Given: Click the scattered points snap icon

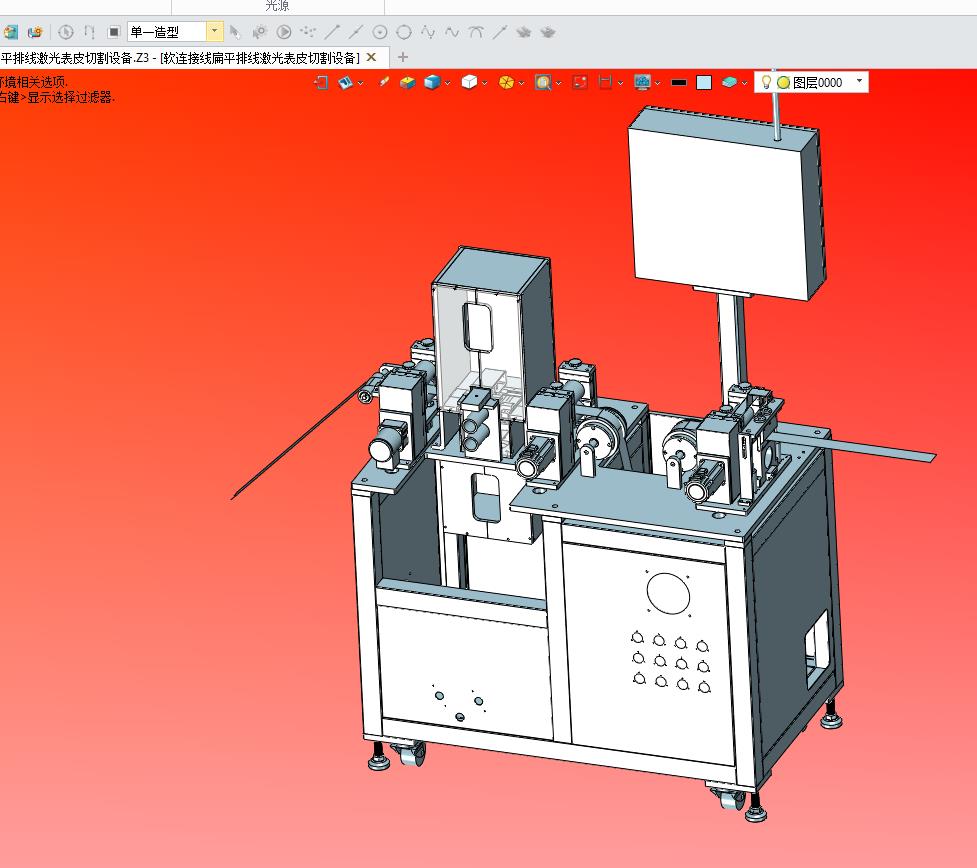Looking at the screenshot, I should pyautogui.click(x=308, y=32).
